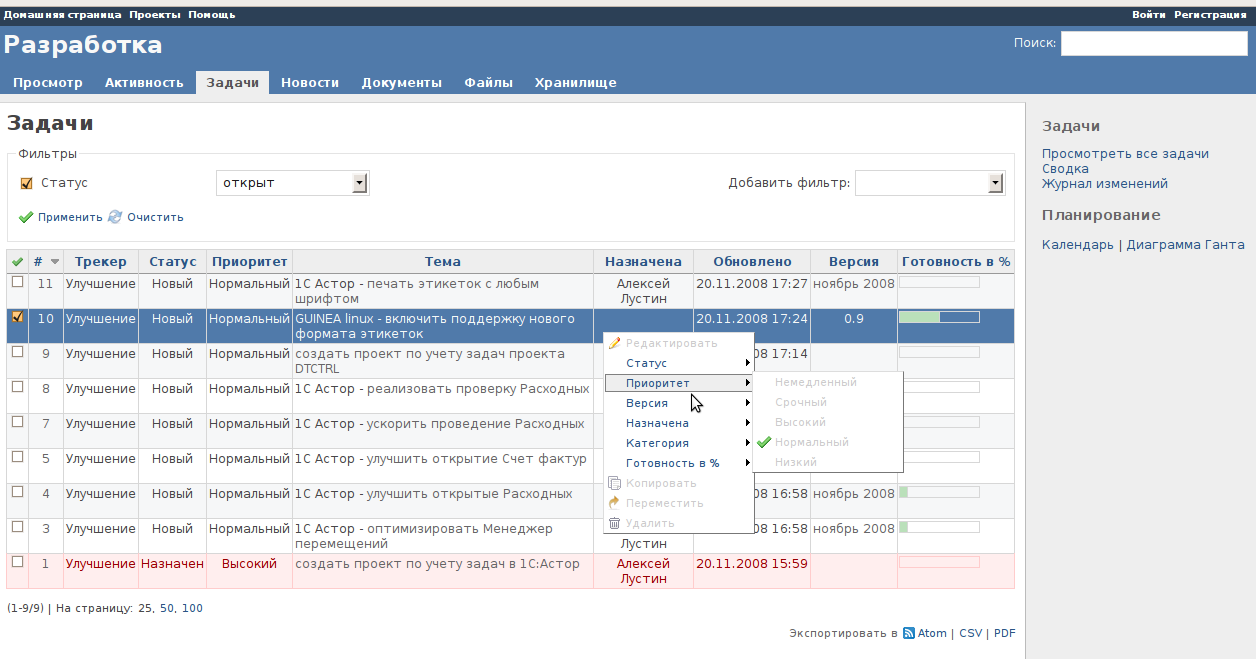Click the copy icon for Копировать
The width and height of the screenshot is (1256, 659).
(614, 483)
